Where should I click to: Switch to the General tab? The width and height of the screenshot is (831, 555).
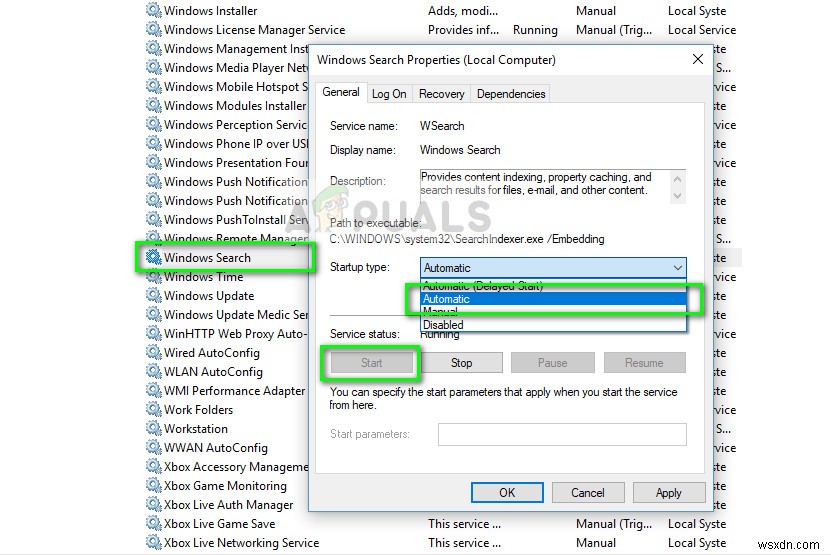click(340, 92)
